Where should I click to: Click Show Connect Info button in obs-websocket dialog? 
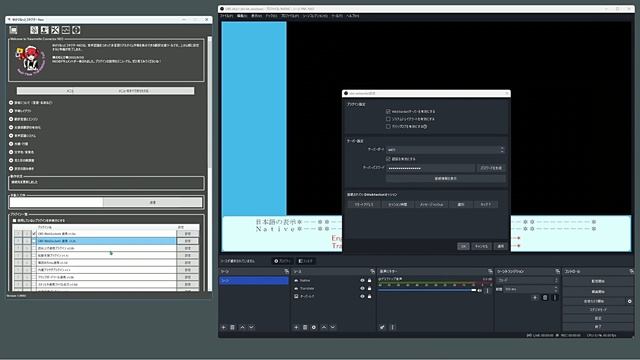point(445,178)
